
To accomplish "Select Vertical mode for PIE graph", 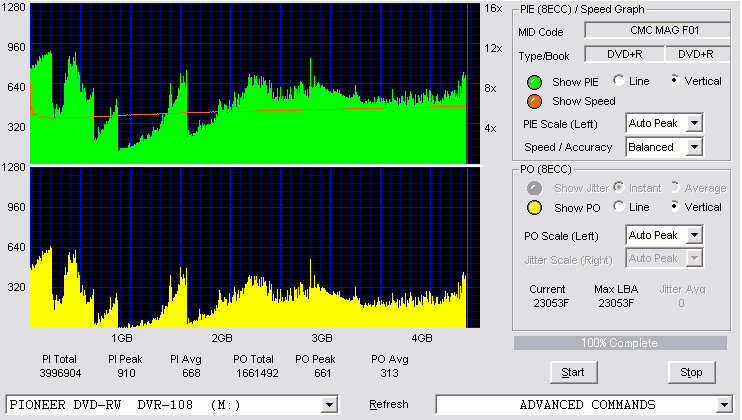I will [675, 80].
